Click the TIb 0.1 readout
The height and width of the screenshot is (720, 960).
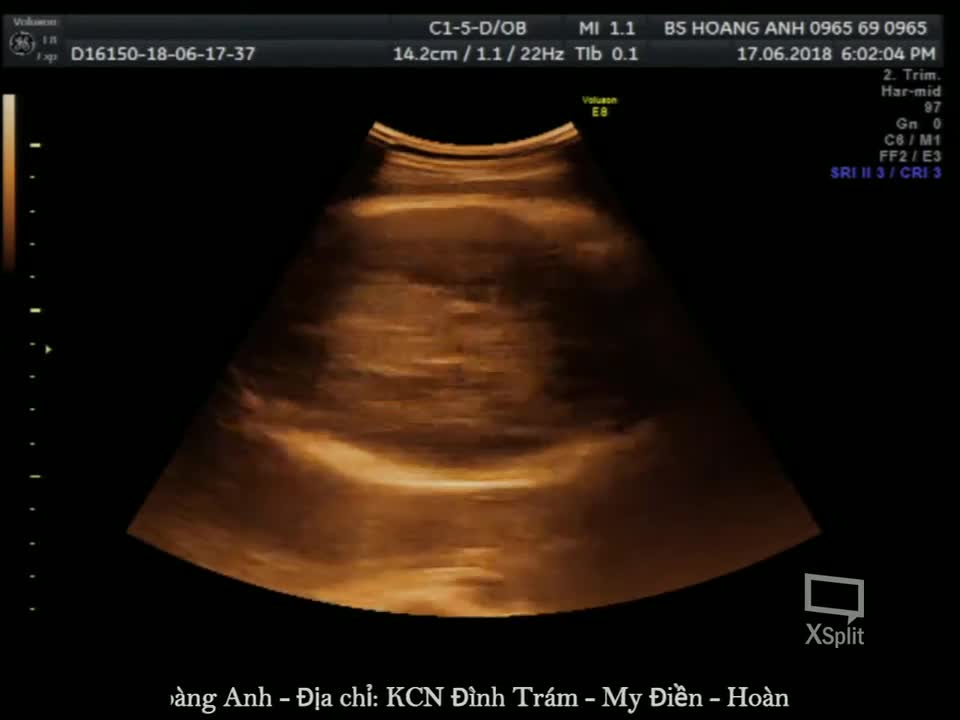(607, 54)
